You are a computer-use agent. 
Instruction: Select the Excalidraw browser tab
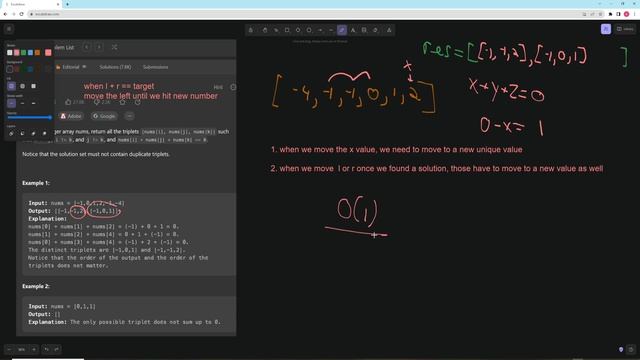31,4
